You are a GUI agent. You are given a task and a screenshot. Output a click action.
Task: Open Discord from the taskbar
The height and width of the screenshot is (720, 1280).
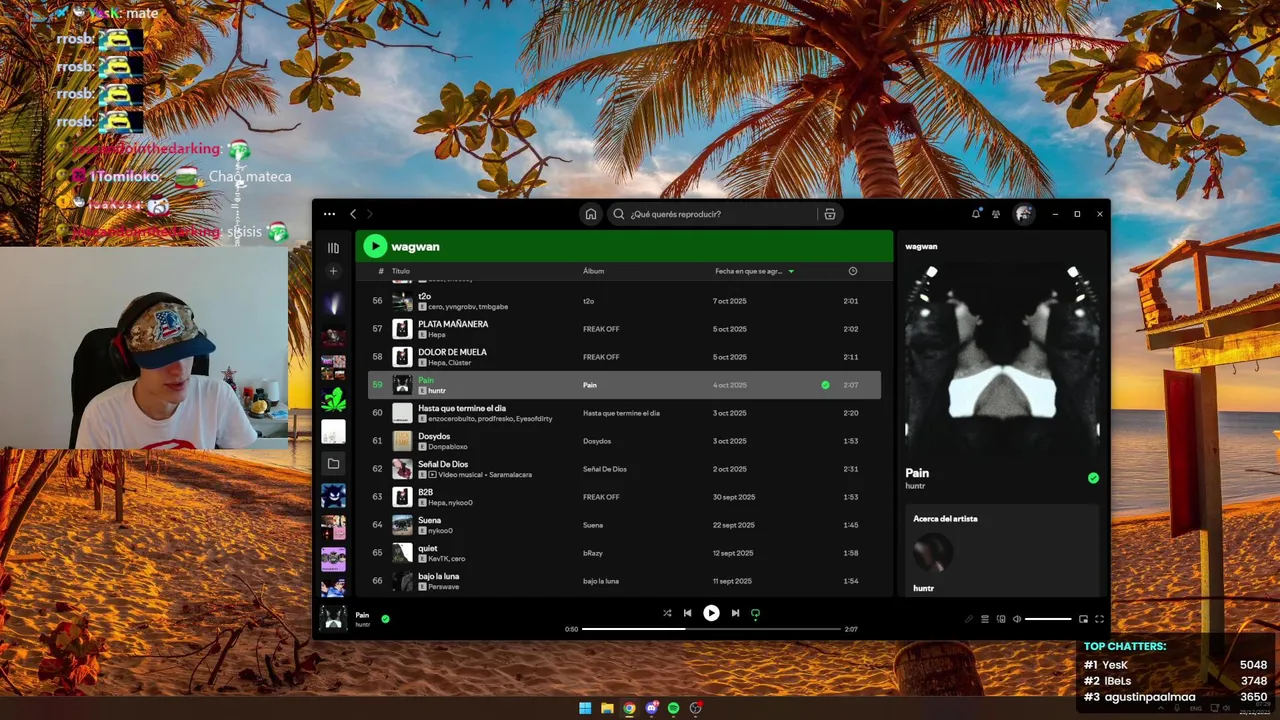tap(652, 708)
